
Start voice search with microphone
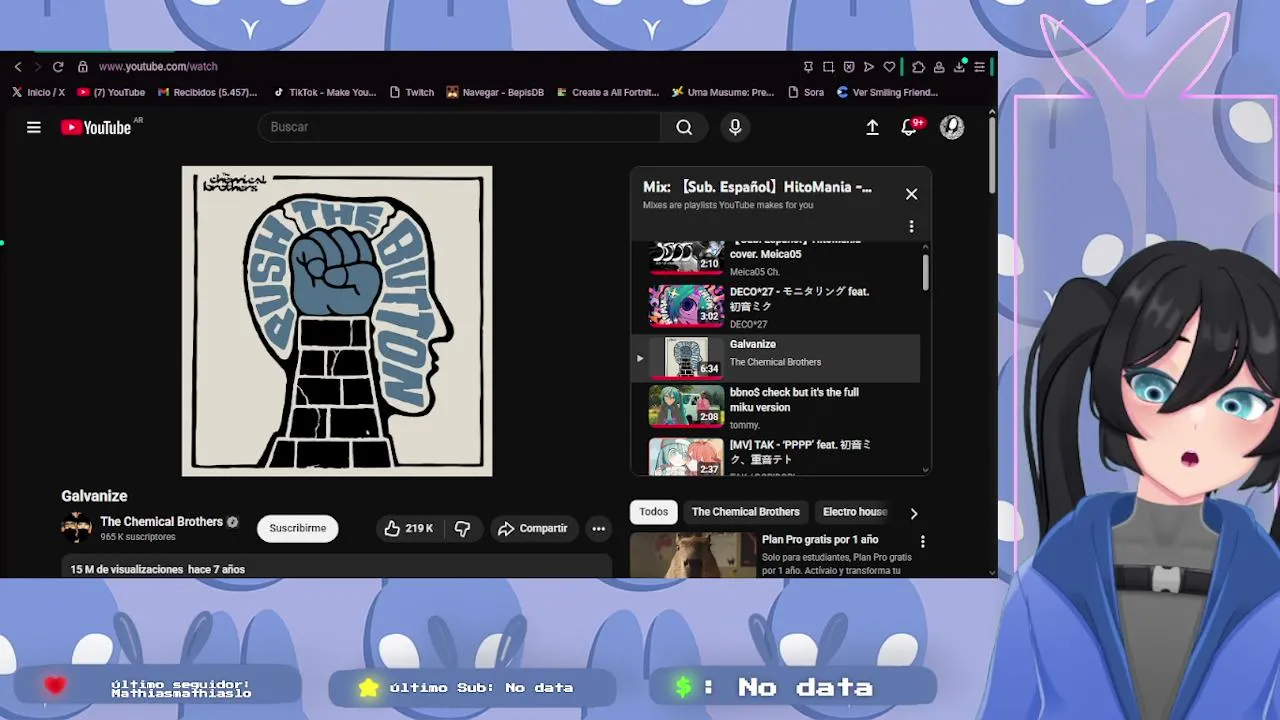[735, 127]
